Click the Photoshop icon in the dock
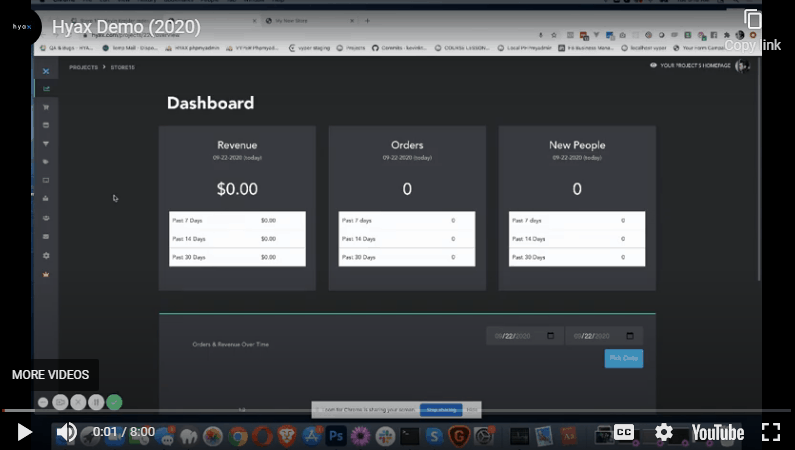Image resolution: width=795 pixels, height=450 pixels. (x=336, y=436)
